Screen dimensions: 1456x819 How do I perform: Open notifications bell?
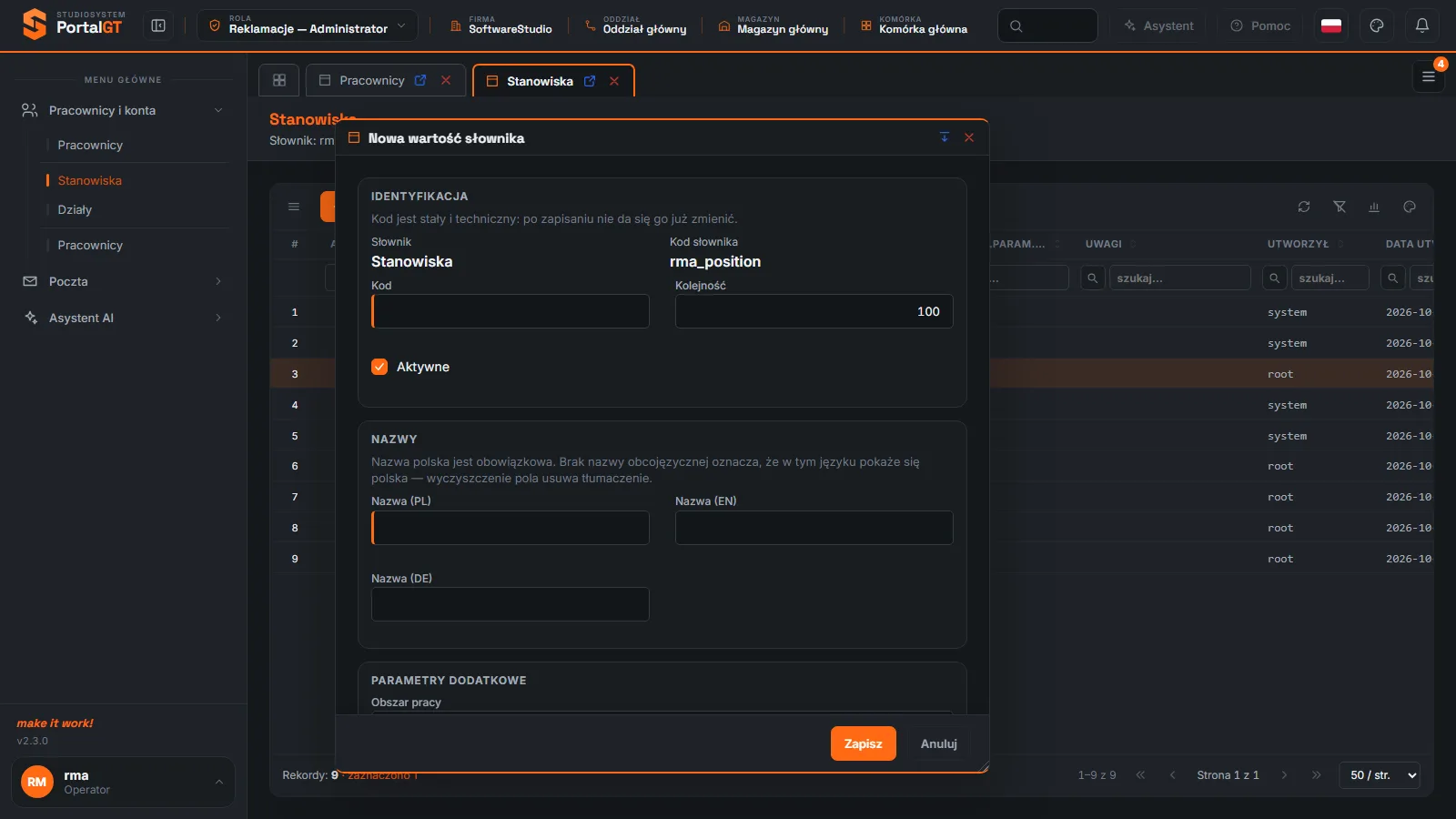click(x=1422, y=25)
